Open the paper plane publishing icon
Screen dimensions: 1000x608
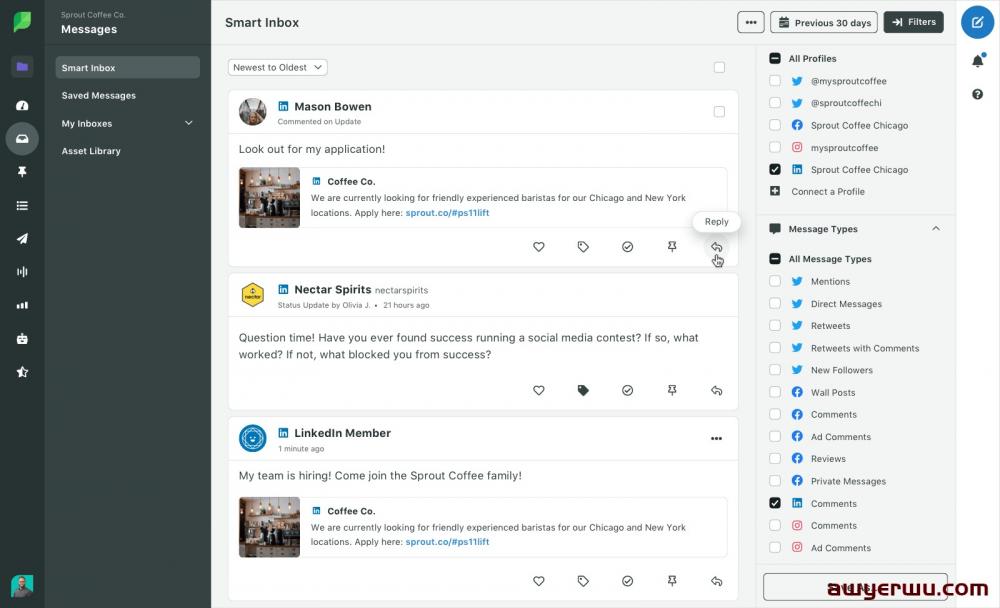[22, 239]
